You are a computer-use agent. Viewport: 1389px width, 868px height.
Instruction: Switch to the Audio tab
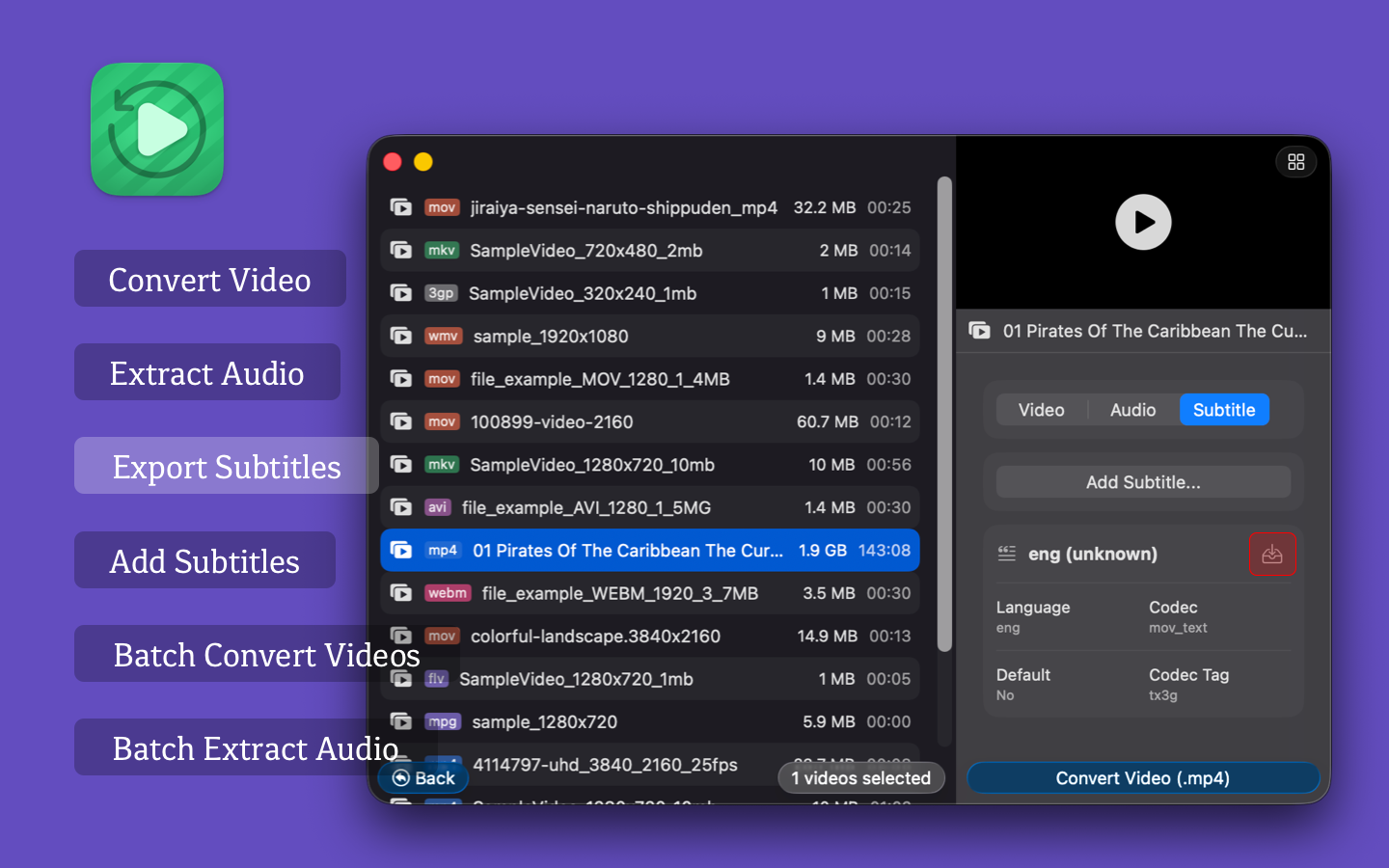pyautogui.click(x=1132, y=410)
